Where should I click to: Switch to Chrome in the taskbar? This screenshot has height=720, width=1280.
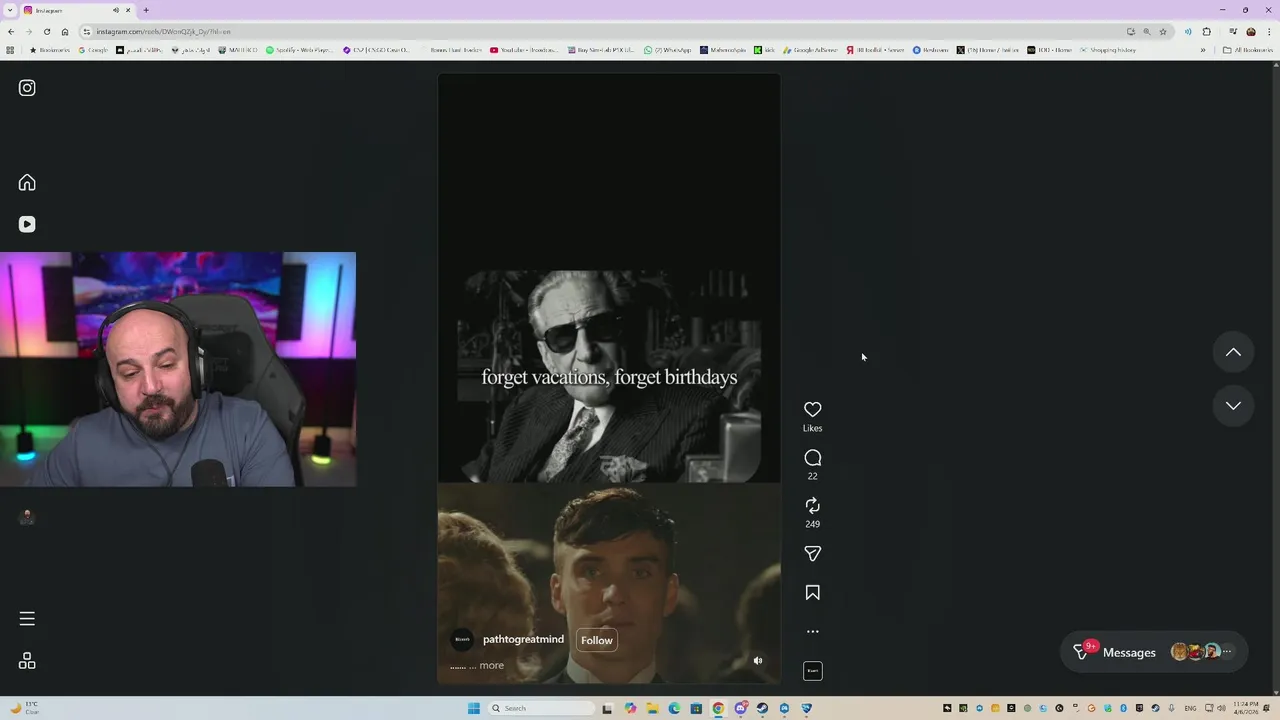pos(718,708)
